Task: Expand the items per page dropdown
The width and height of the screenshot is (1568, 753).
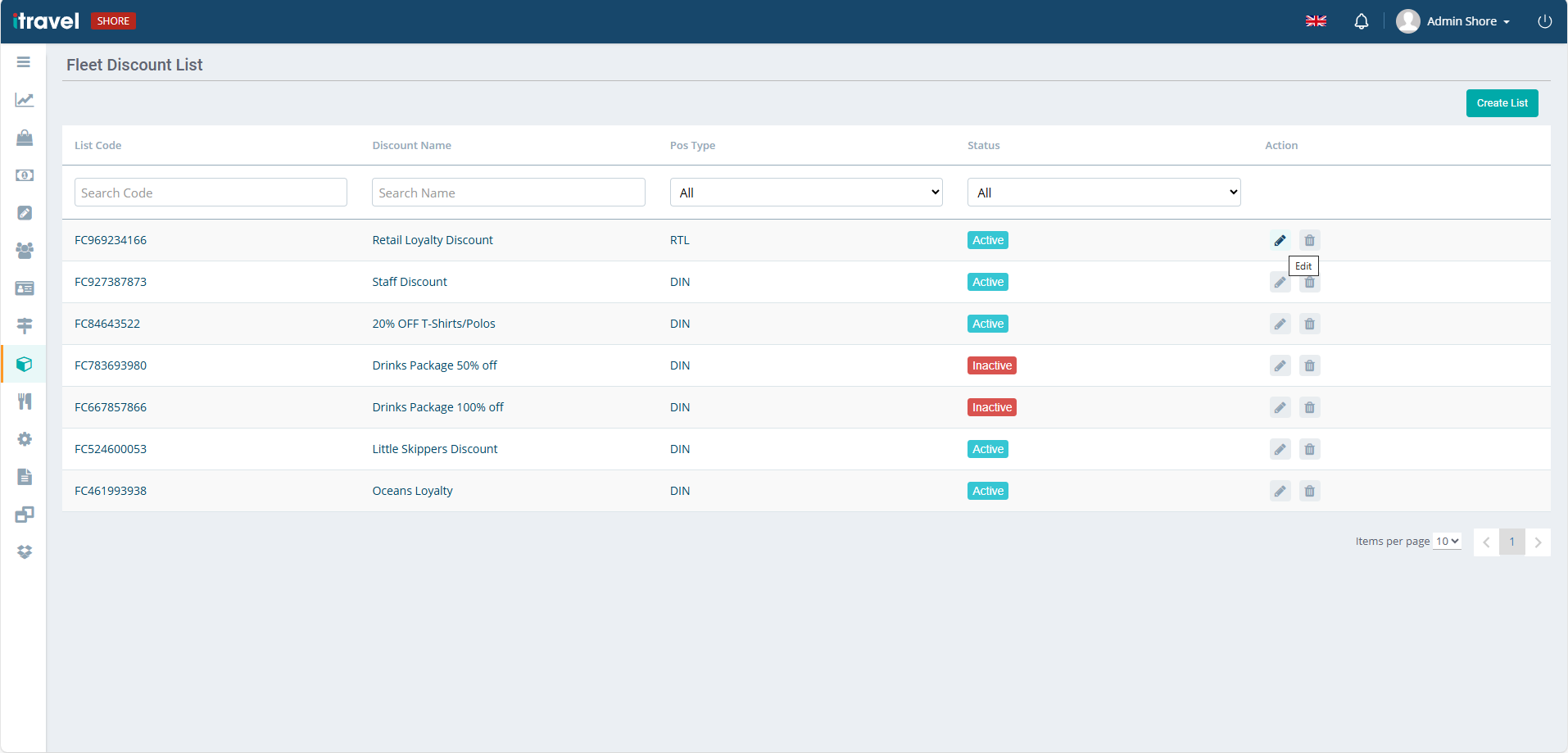Action: pyautogui.click(x=1447, y=542)
